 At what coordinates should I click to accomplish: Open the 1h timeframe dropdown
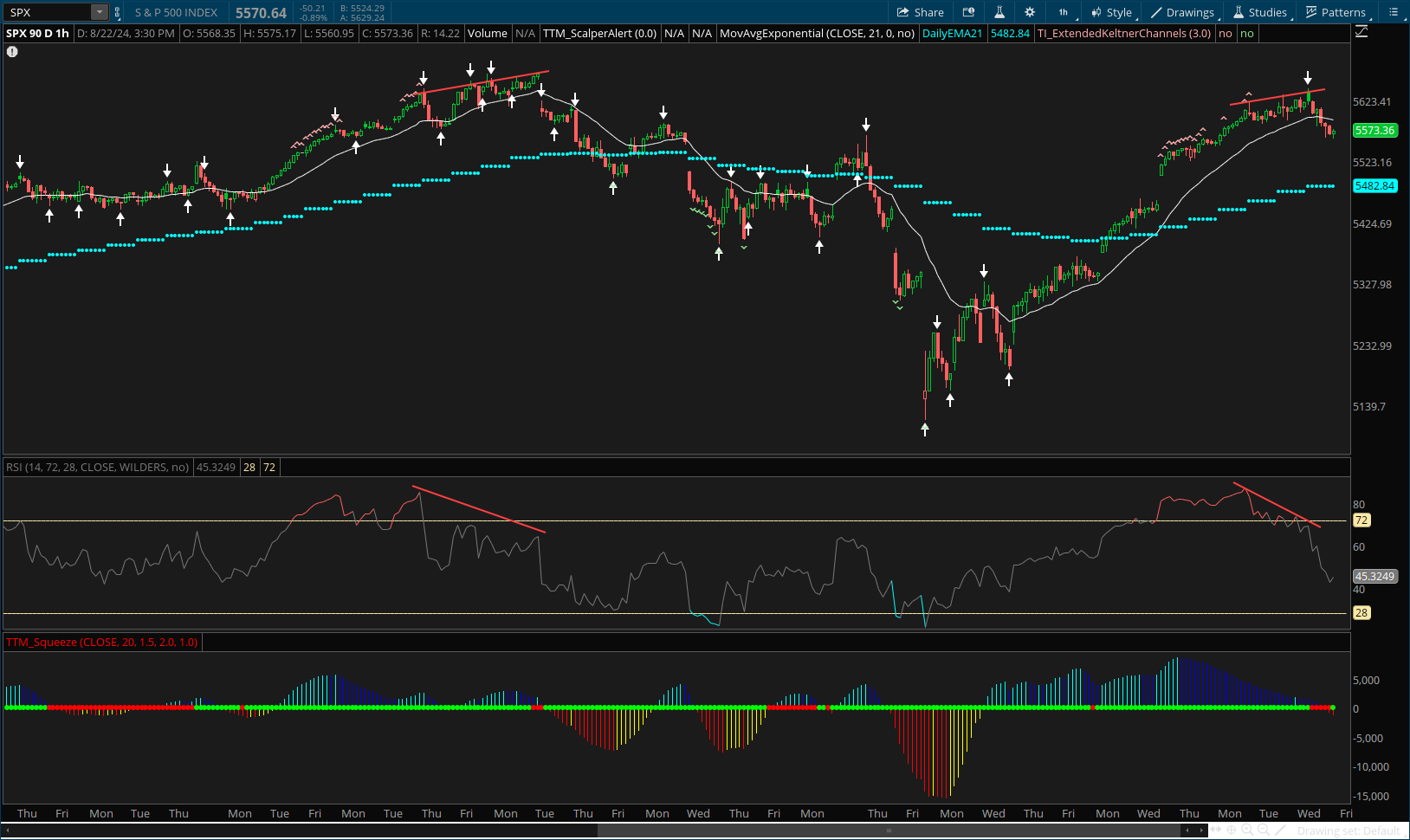1064,12
